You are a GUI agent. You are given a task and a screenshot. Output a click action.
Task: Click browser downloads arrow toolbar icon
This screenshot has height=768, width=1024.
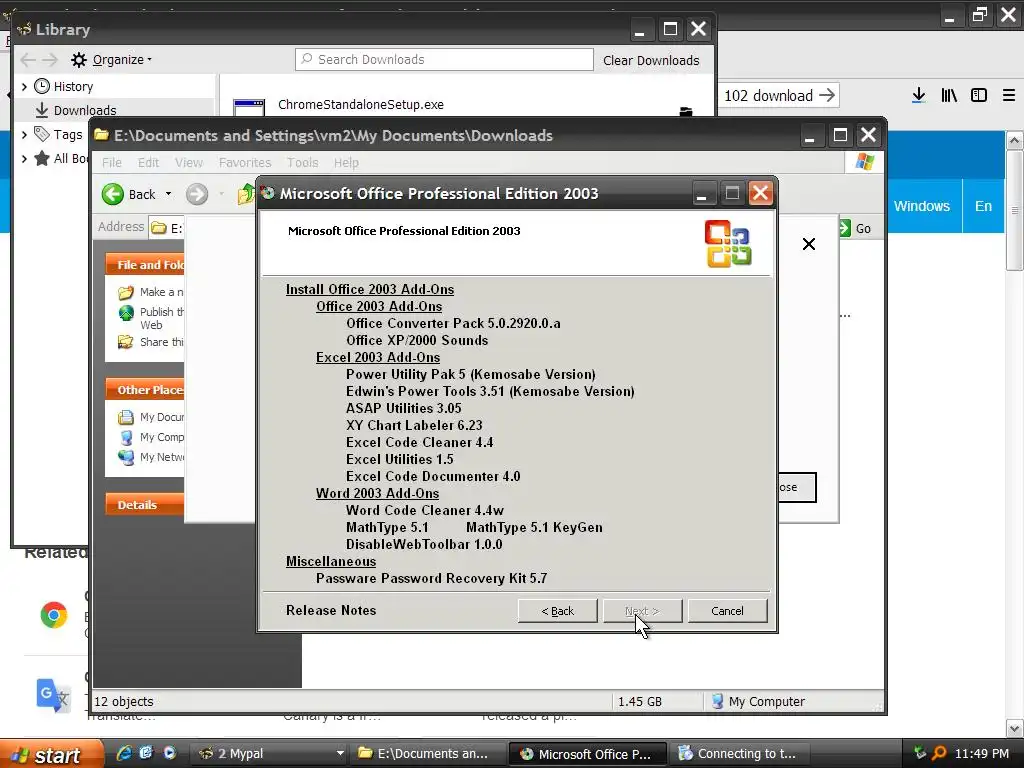click(918, 95)
